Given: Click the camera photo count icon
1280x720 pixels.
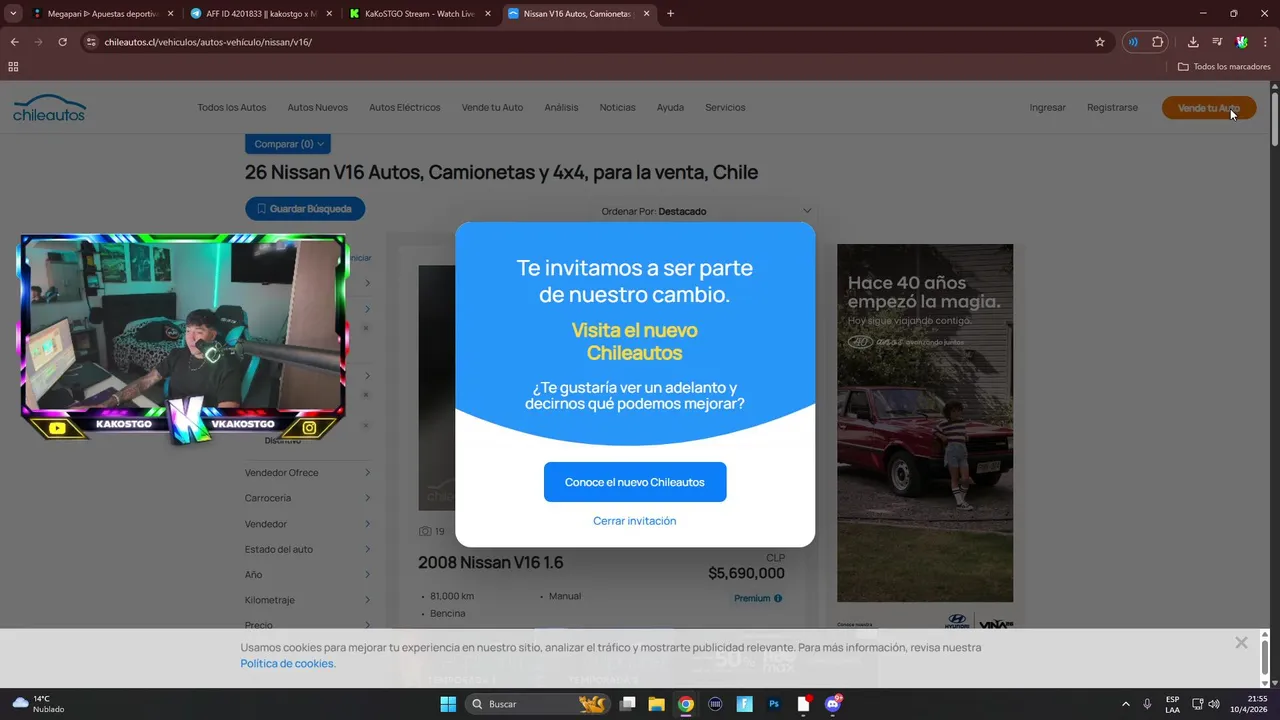Looking at the screenshot, I should 425,532.
